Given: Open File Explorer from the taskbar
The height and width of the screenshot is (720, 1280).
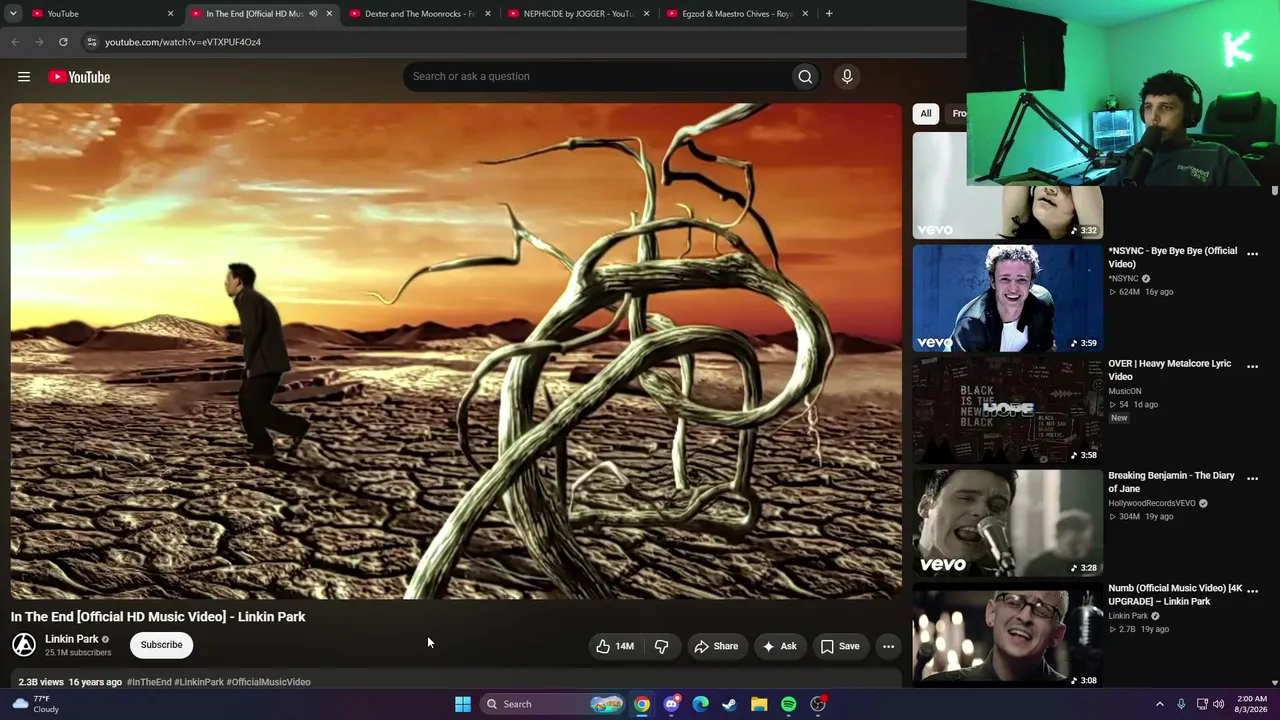Looking at the screenshot, I should point(759,704).
